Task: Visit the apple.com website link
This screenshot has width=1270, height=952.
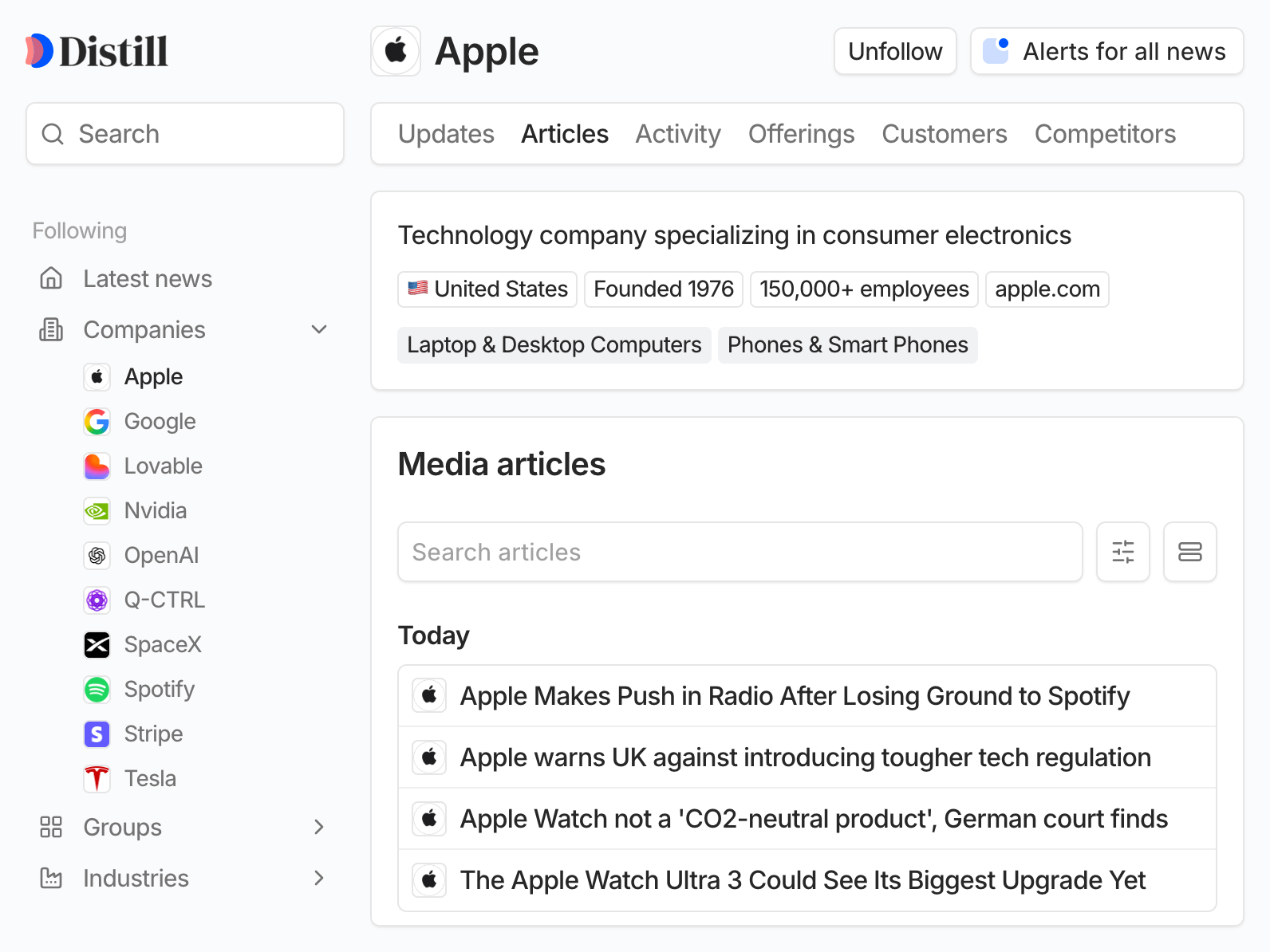Action: click(1047, 289)
